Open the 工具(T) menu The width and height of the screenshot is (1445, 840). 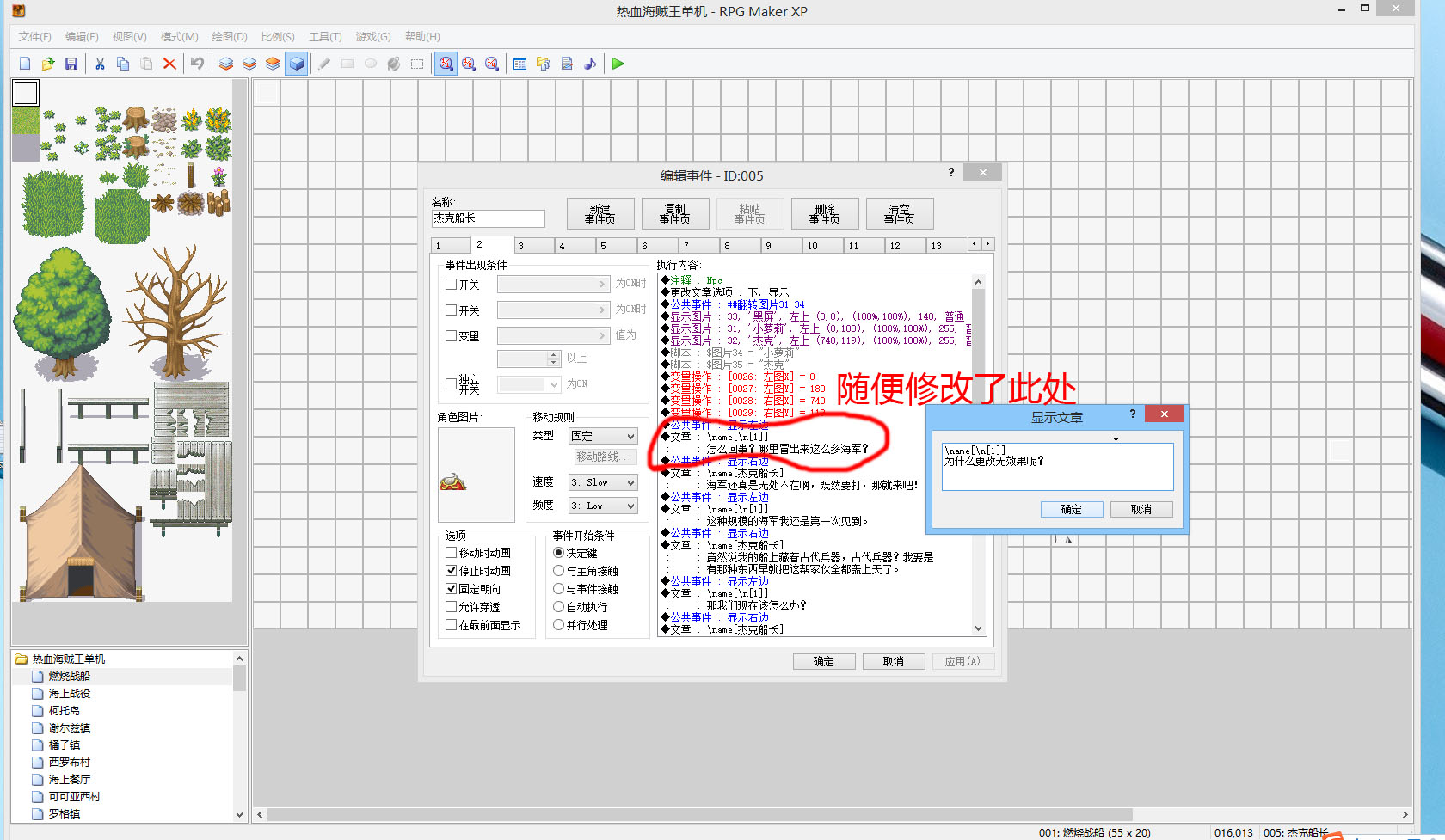click(325, 37)
